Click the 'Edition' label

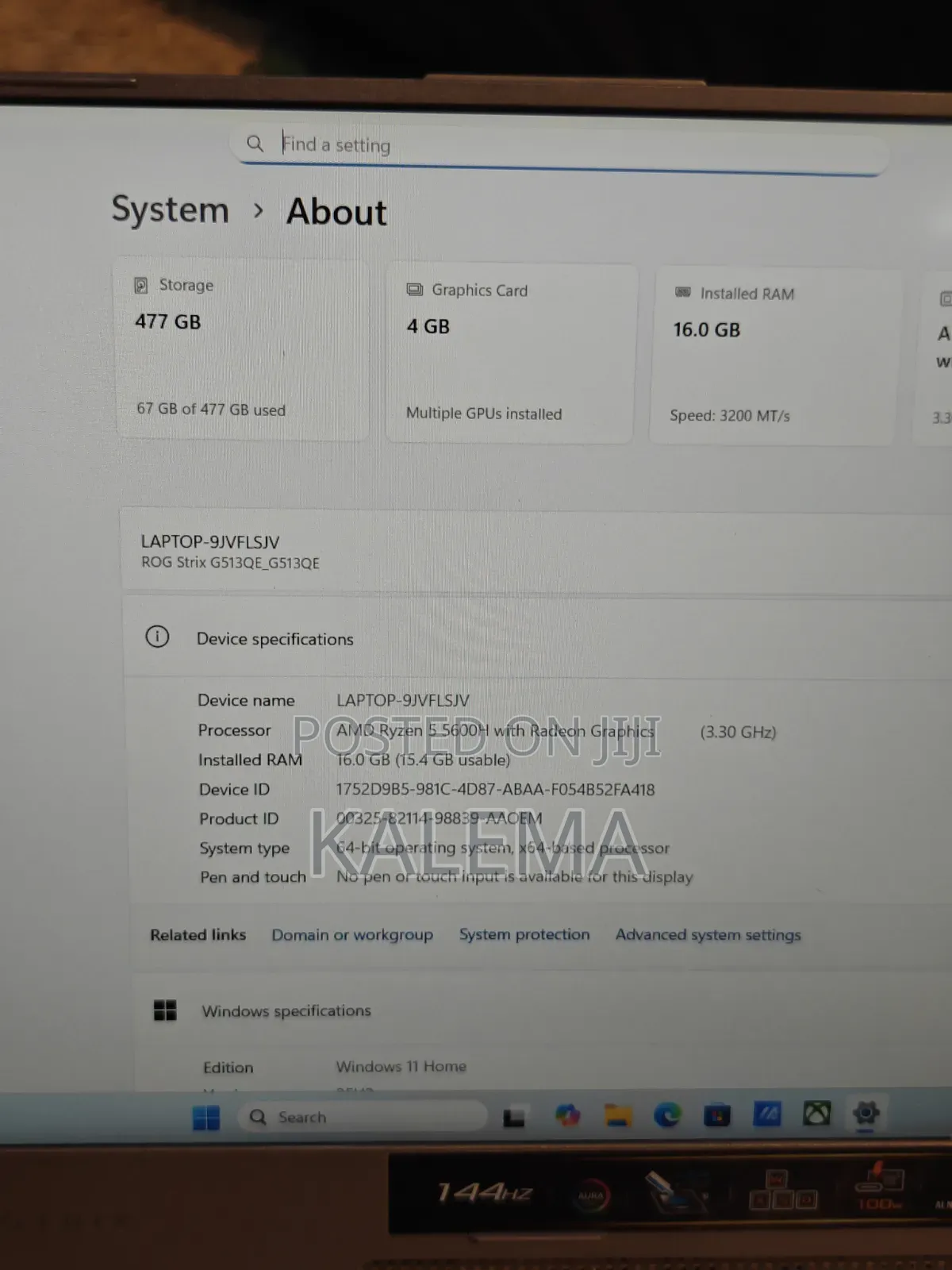228,1068
